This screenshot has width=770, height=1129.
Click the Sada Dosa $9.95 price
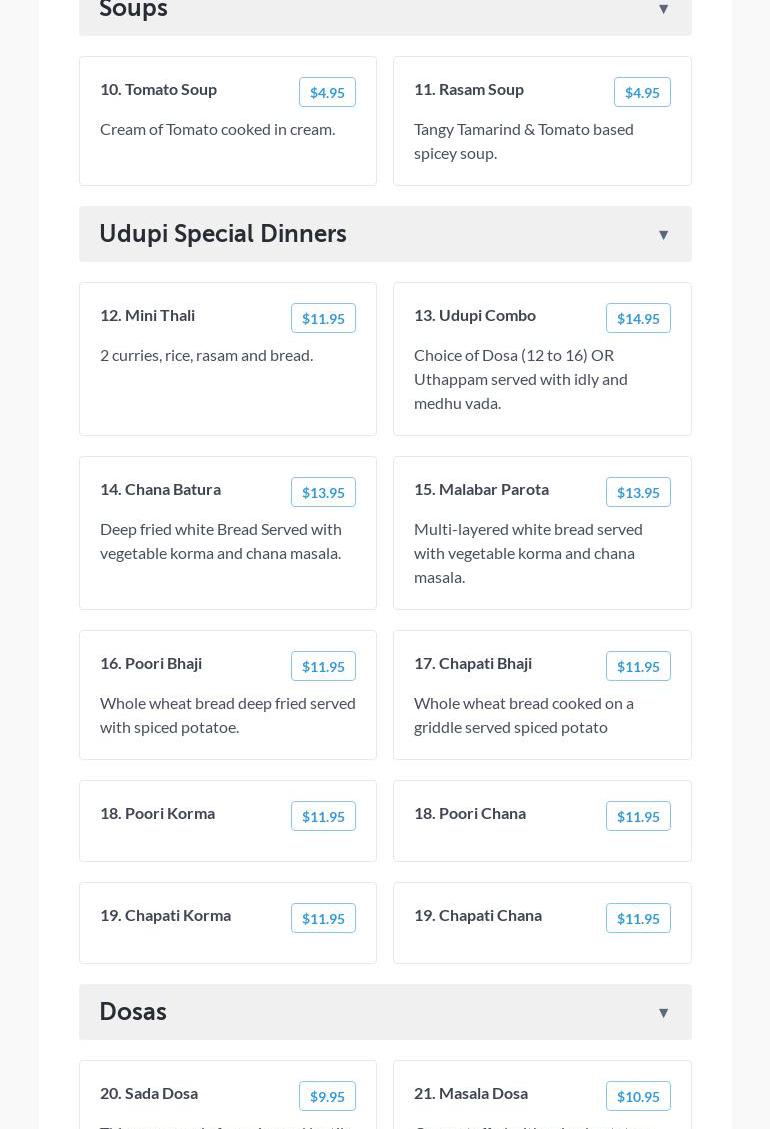(327, 1096)
